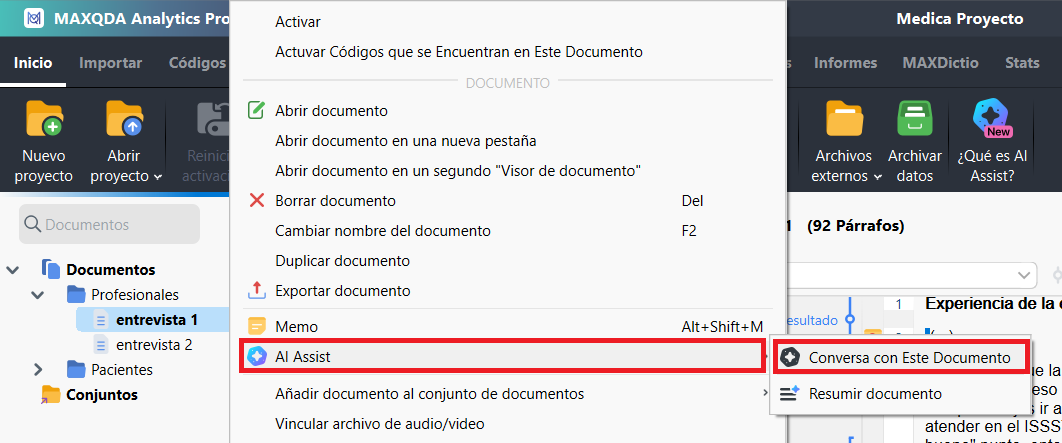The image size is (1062, 443).
Task: Click the Exportar documento upload icon
Action: point(257,291)
